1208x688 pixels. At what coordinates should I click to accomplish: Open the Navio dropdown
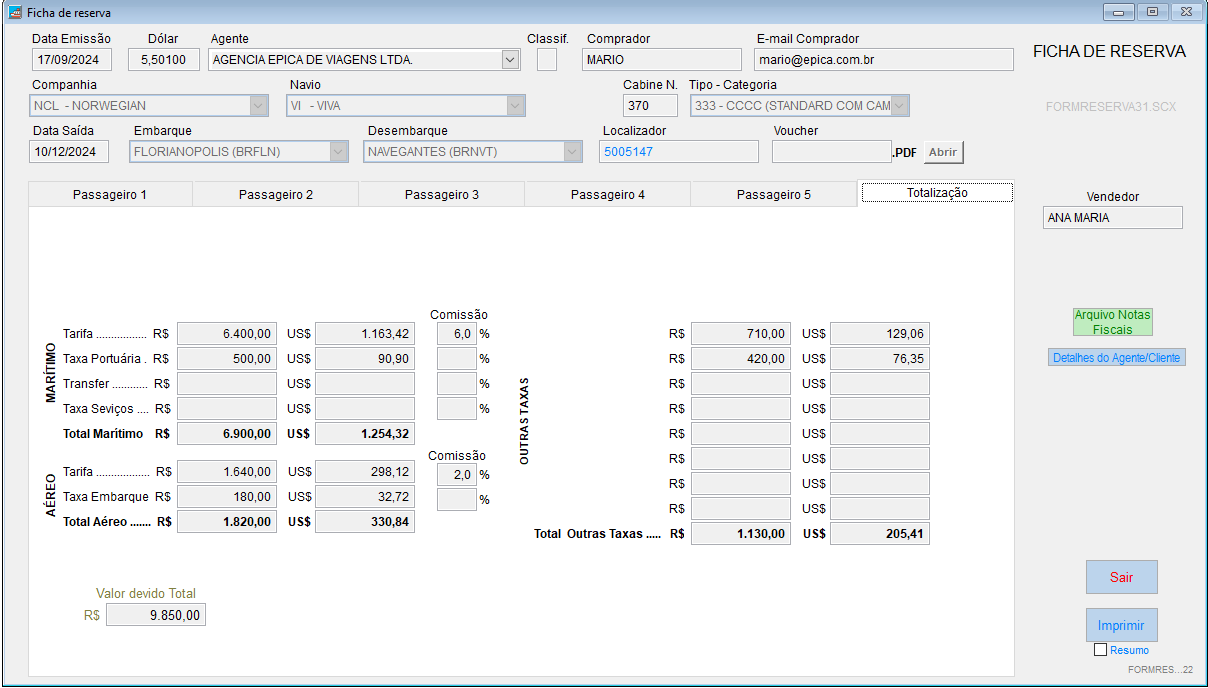tap(515, 106)
